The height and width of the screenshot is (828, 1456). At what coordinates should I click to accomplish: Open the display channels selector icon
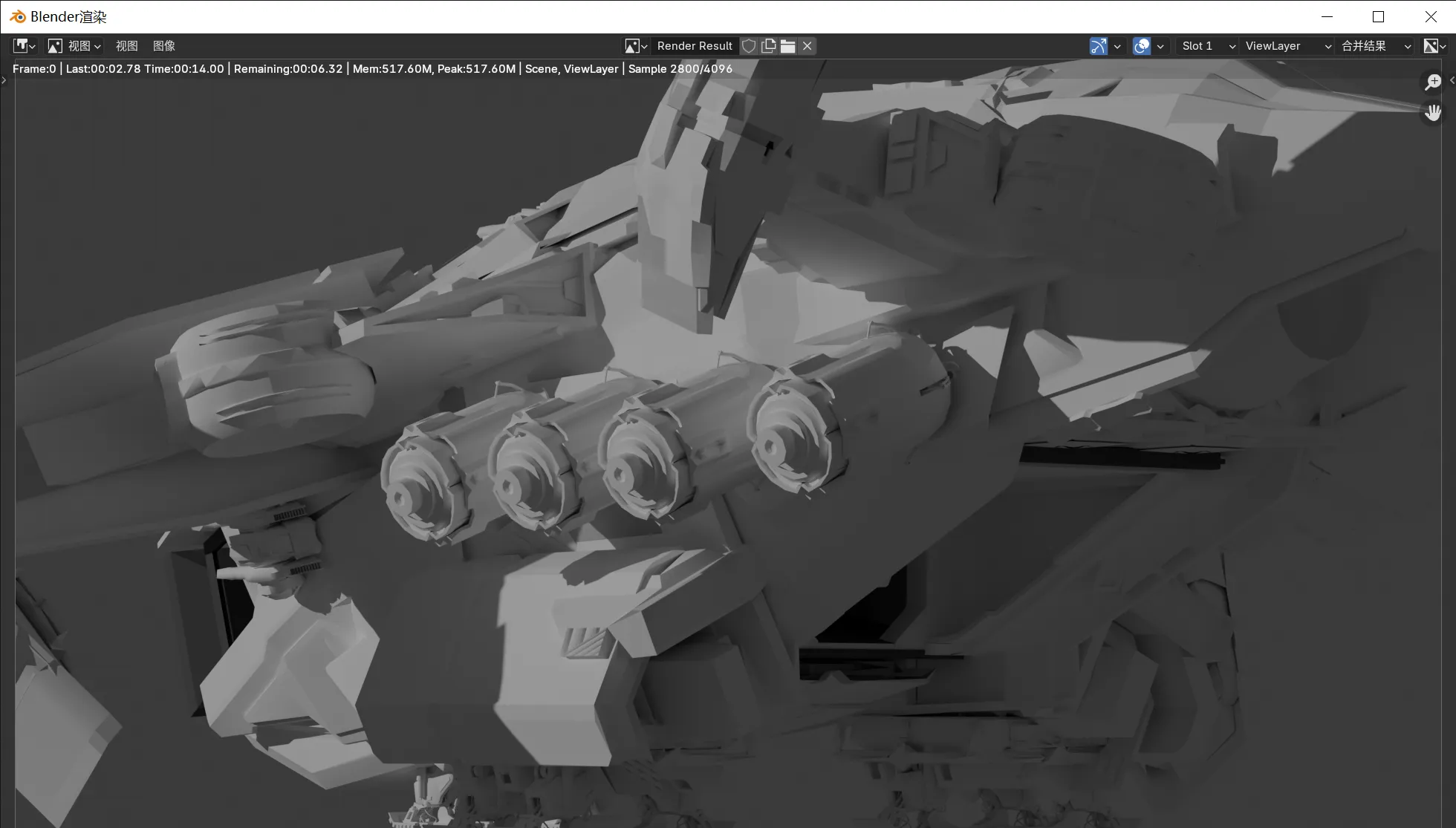(x=1434, y=46)
